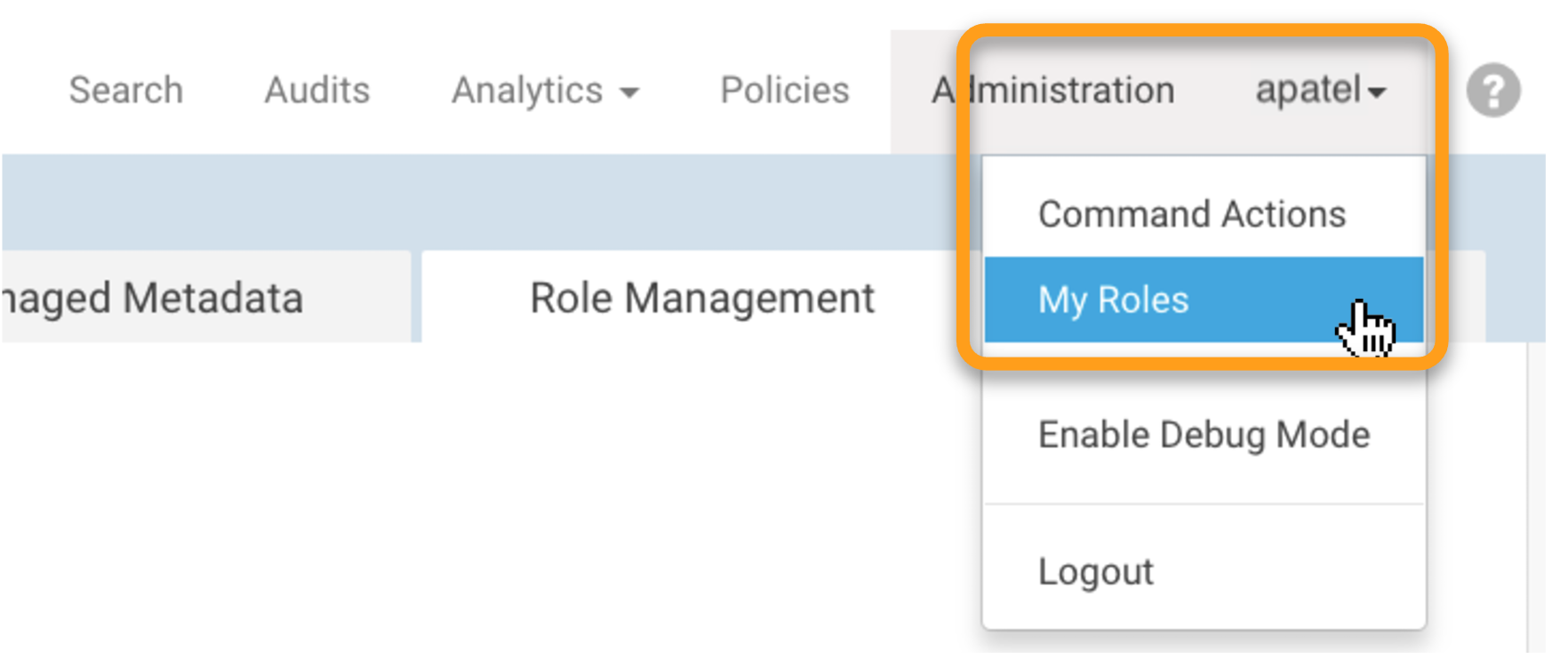This screenshot has height=658, width=1568.
Task: Select Administration in the top navigation
Action: pyautogui.click(x=1052, y=91)
